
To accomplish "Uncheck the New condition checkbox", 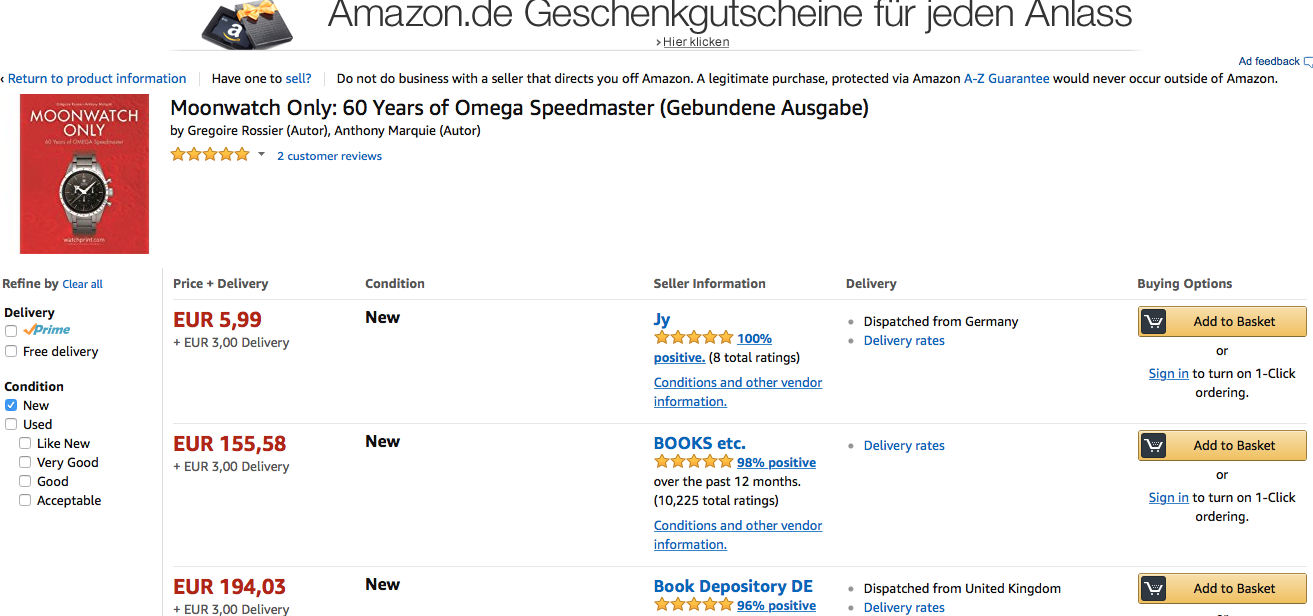I will click(x=11, y=406).
